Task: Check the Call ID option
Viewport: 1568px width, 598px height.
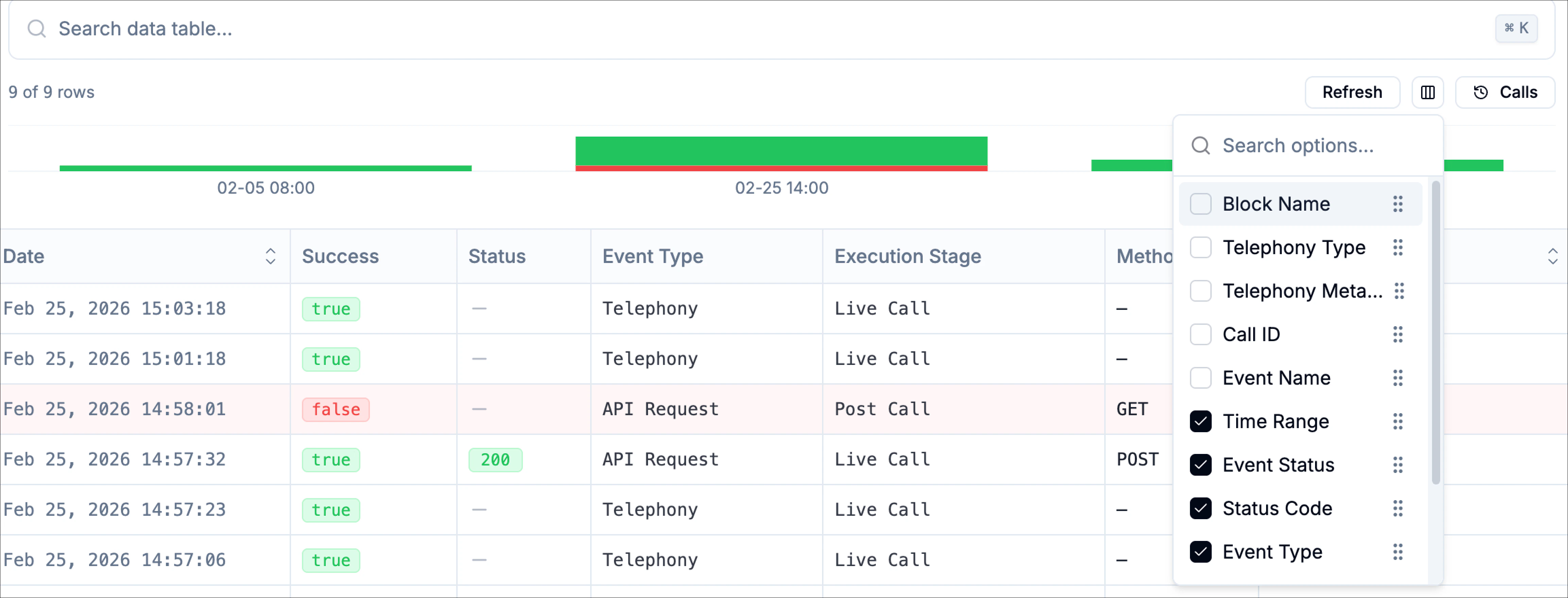Action: coord(1200,334)
